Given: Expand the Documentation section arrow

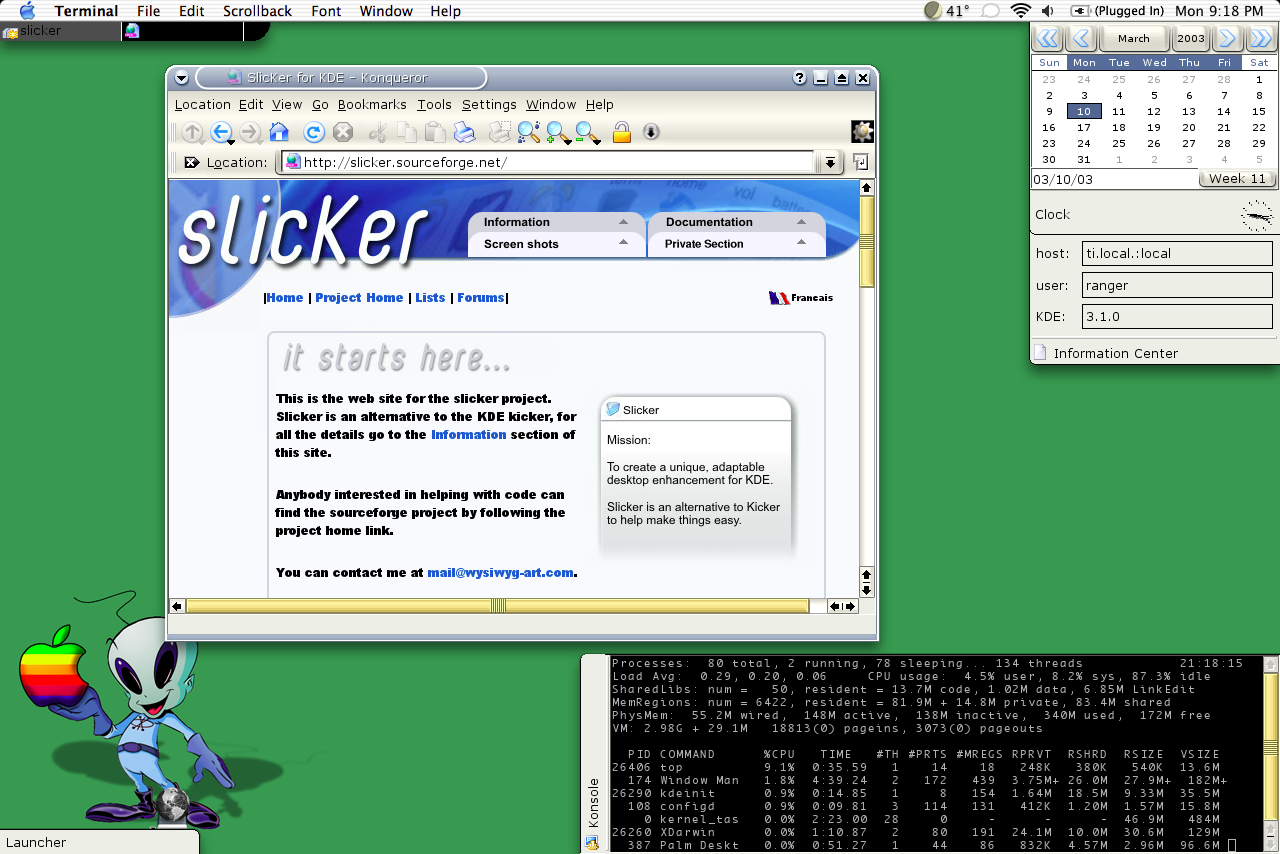Looking at the screenshot, I should pos(801,222).
